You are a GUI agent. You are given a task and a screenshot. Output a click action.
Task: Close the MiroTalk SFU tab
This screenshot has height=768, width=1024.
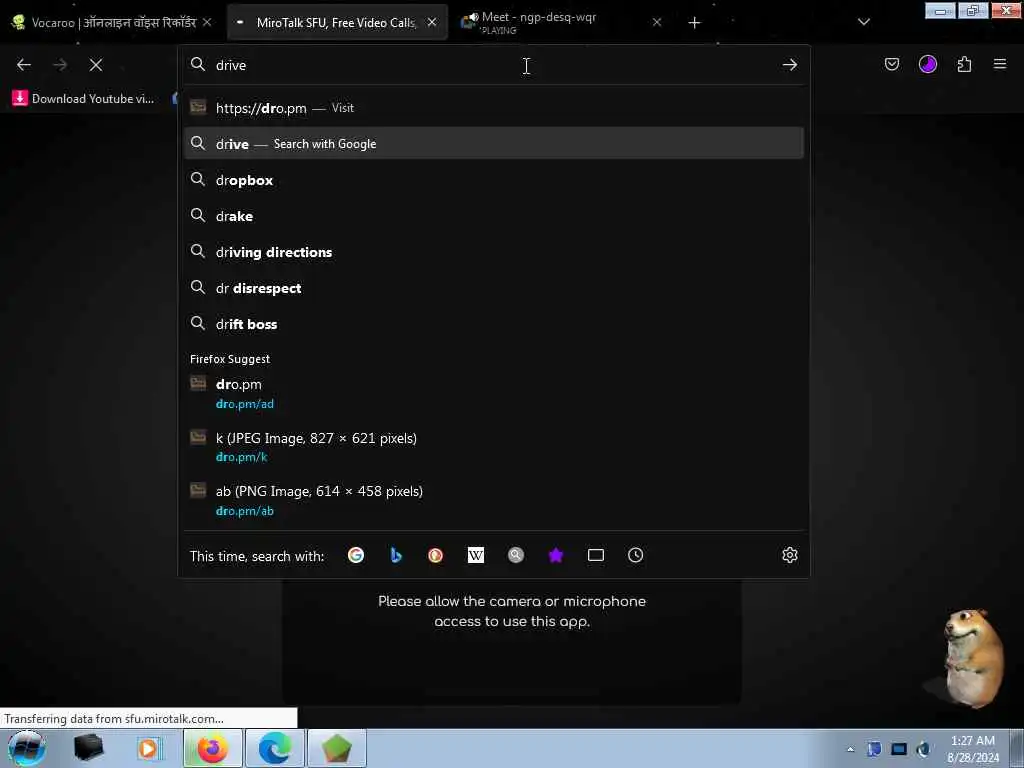432,22
